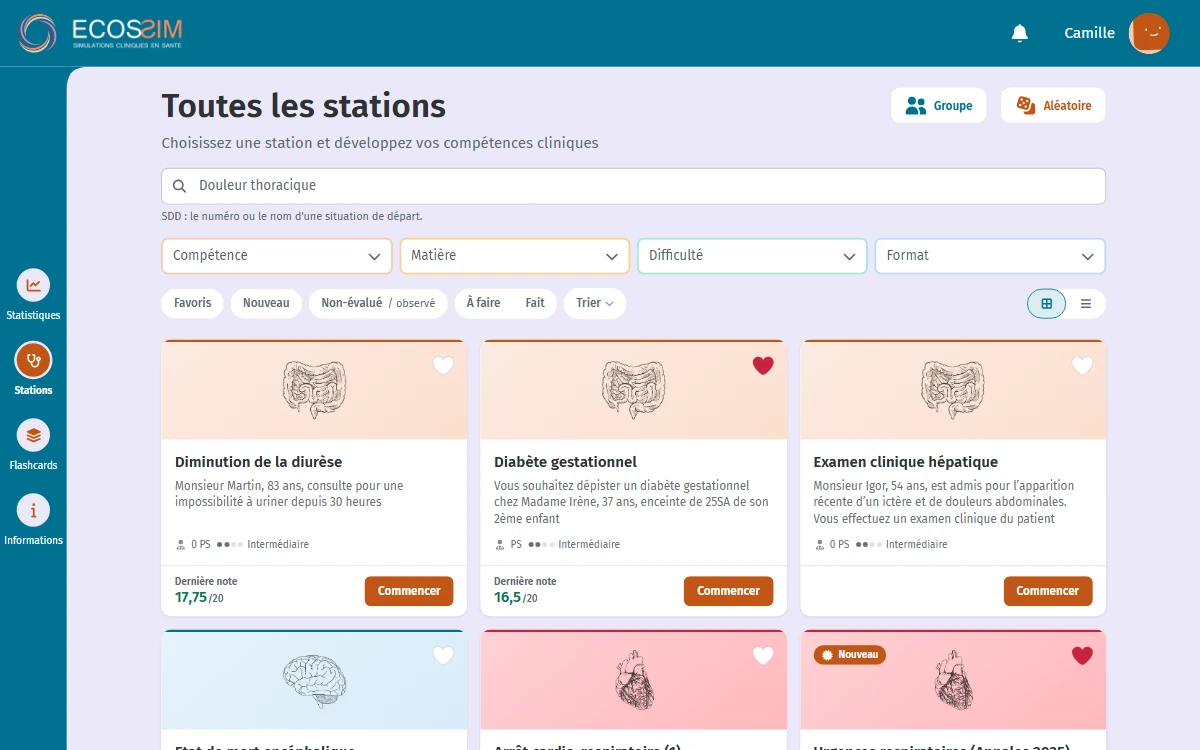1200x750 pixels.
Task: Open the Flashcards sidebar icon
Action: pyautogui.click(x=34, y=435)
